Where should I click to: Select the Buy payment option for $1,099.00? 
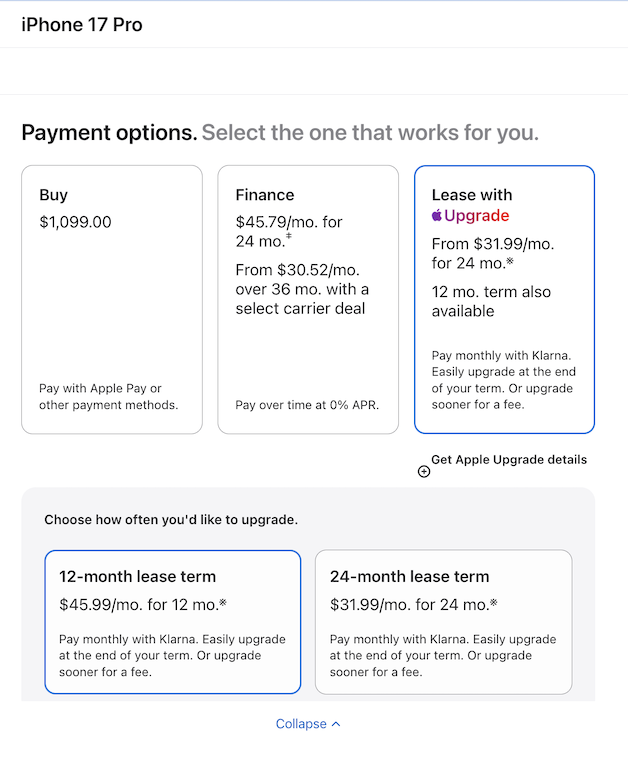click(112, 300)
